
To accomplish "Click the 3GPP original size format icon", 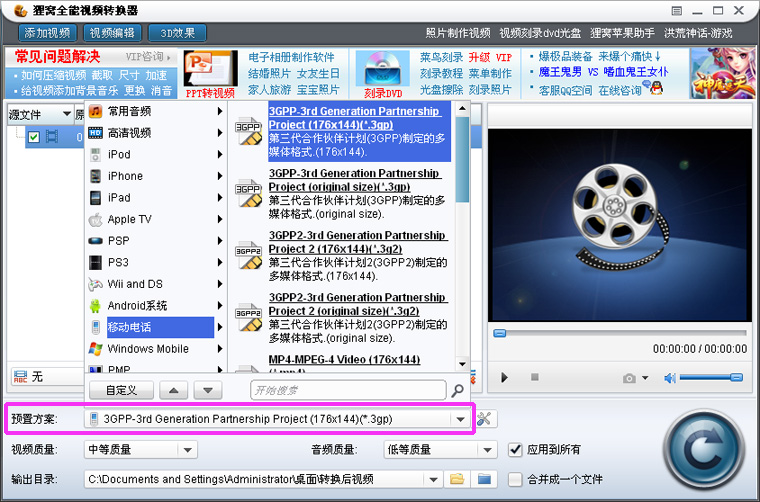I will click(249, 193).
